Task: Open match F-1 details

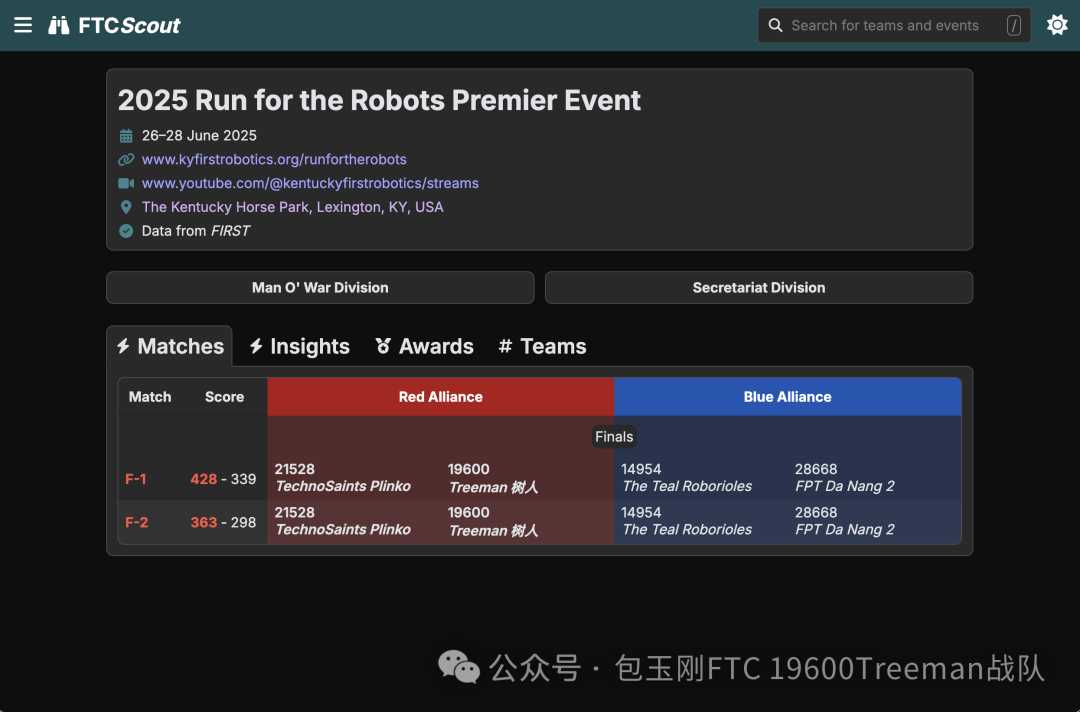Action: tap(136, 479)
